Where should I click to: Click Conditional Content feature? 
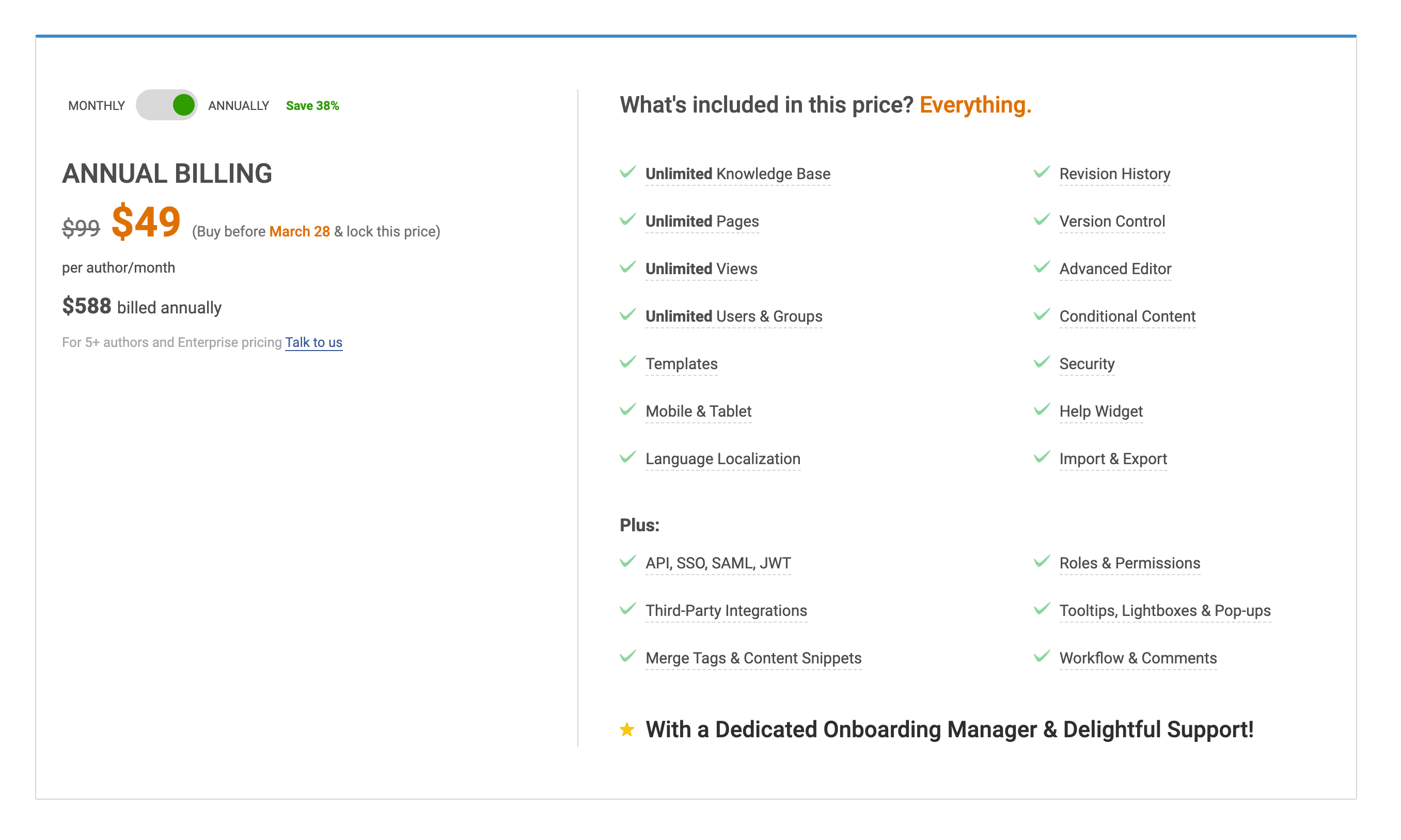[x=1127, y=316]
